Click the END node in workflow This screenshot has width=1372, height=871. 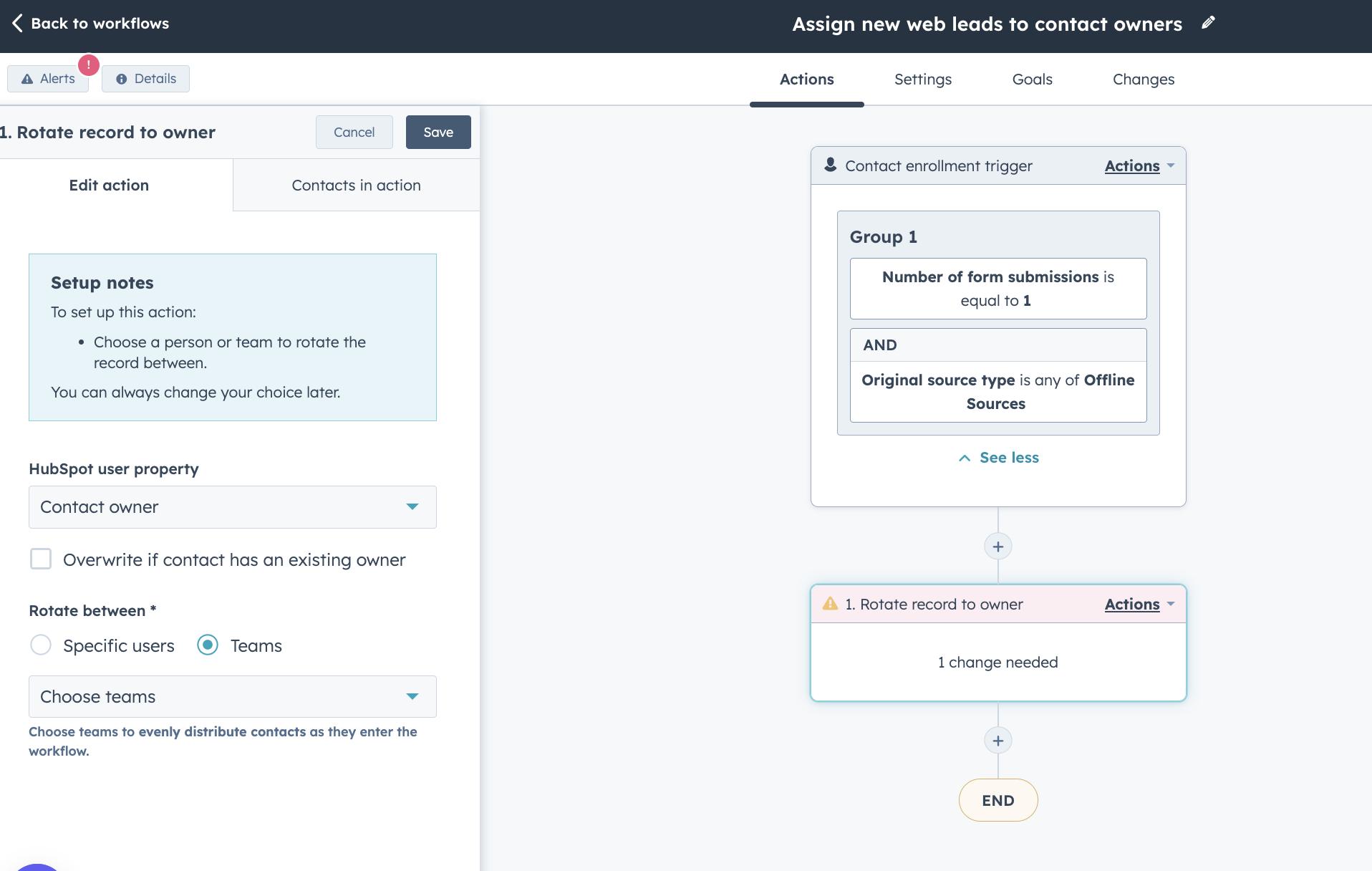point(997,800)
